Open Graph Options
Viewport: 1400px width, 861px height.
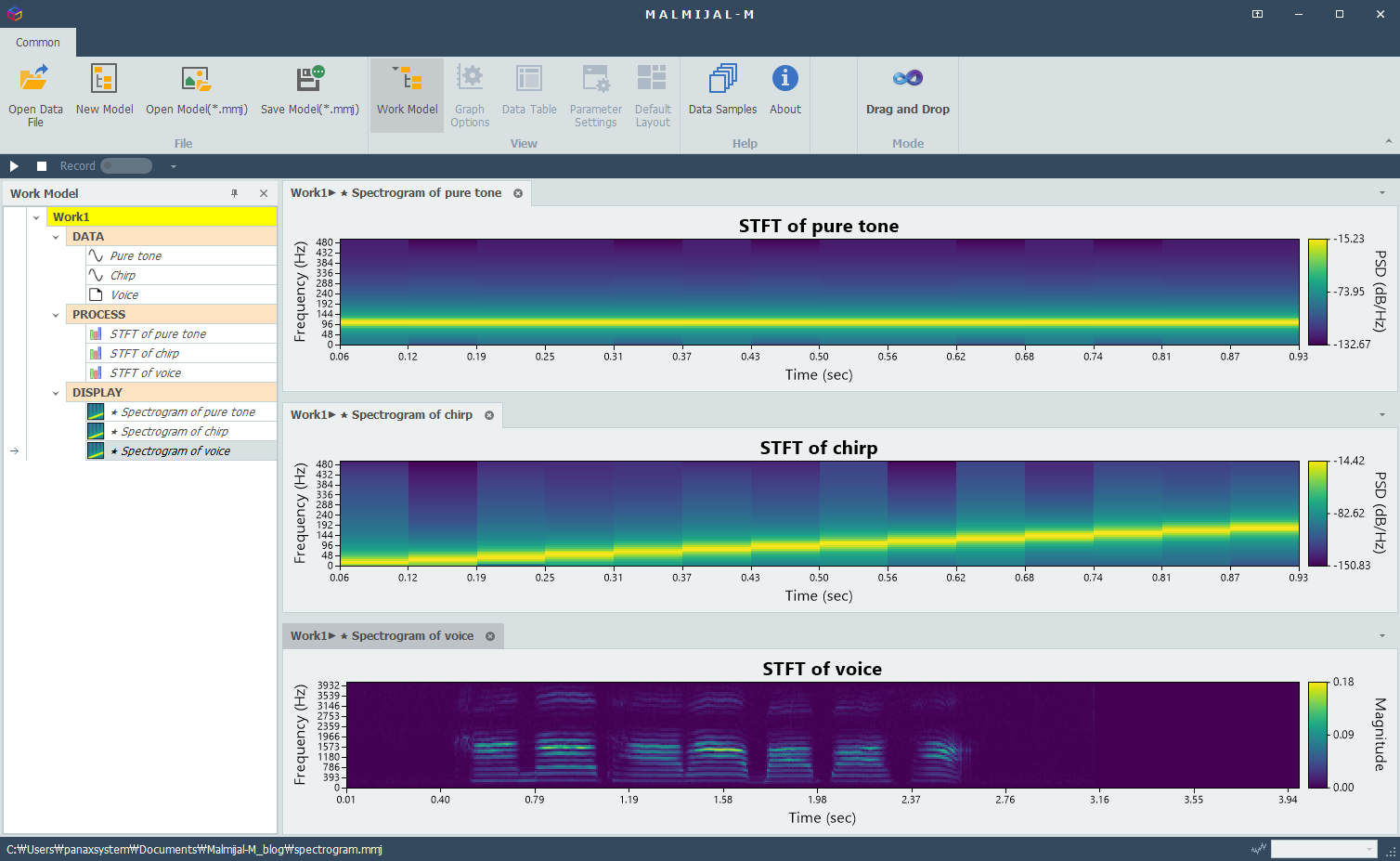click(x=470, y=96)
